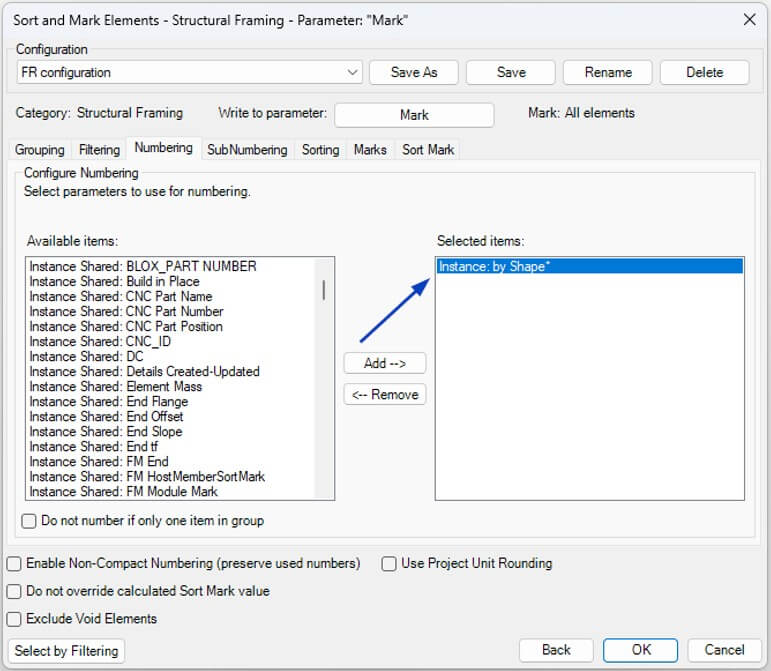
Task: Delete the current configuration
Action: (704, 72)
